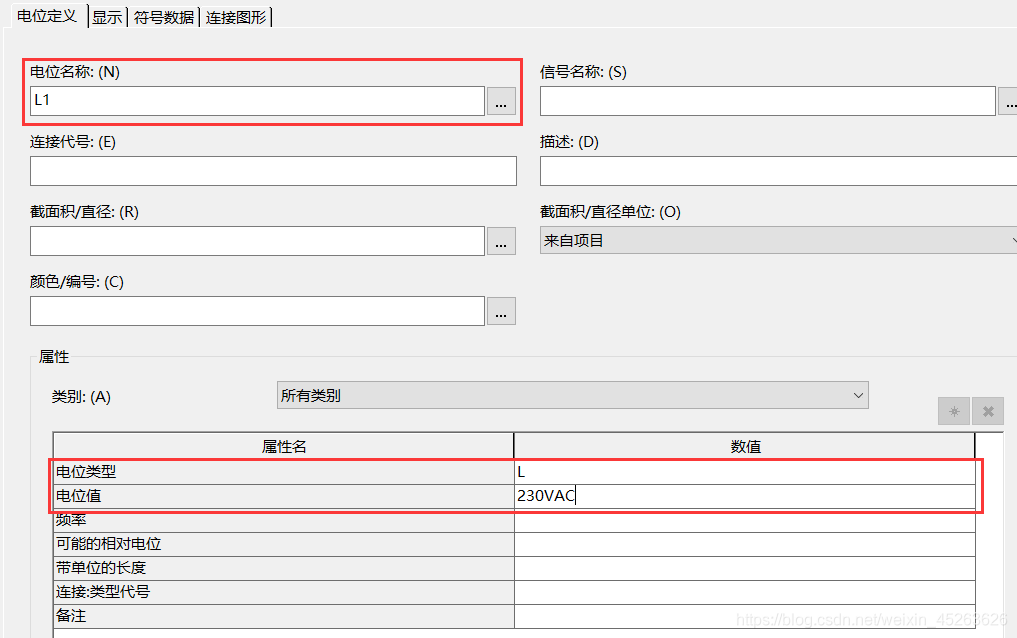The width and height of the screenshot is (1017, 638).
Task: Click the ellipsis button next to 截面积/直径
Action: point(501,241)
